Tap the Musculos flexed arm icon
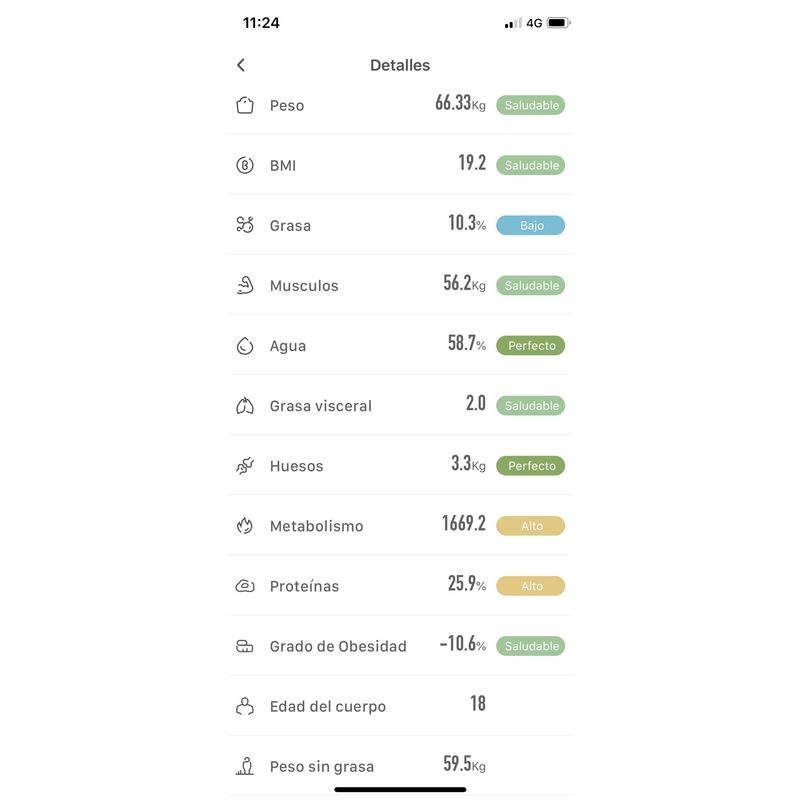 (245, 285)
